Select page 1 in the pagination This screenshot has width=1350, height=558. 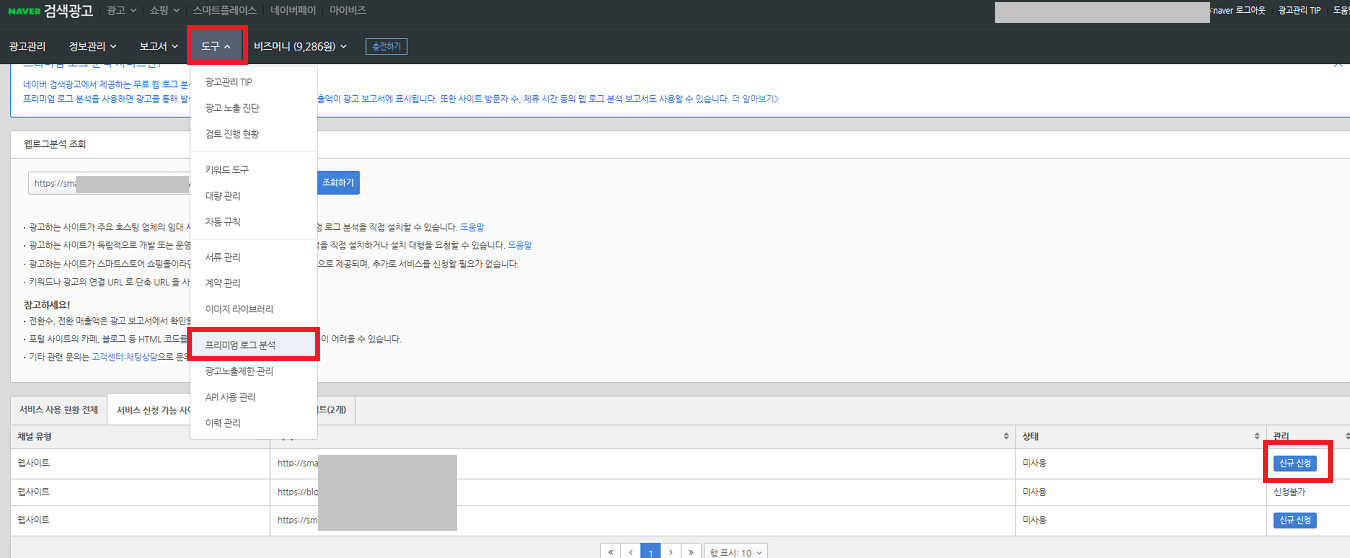651,552
